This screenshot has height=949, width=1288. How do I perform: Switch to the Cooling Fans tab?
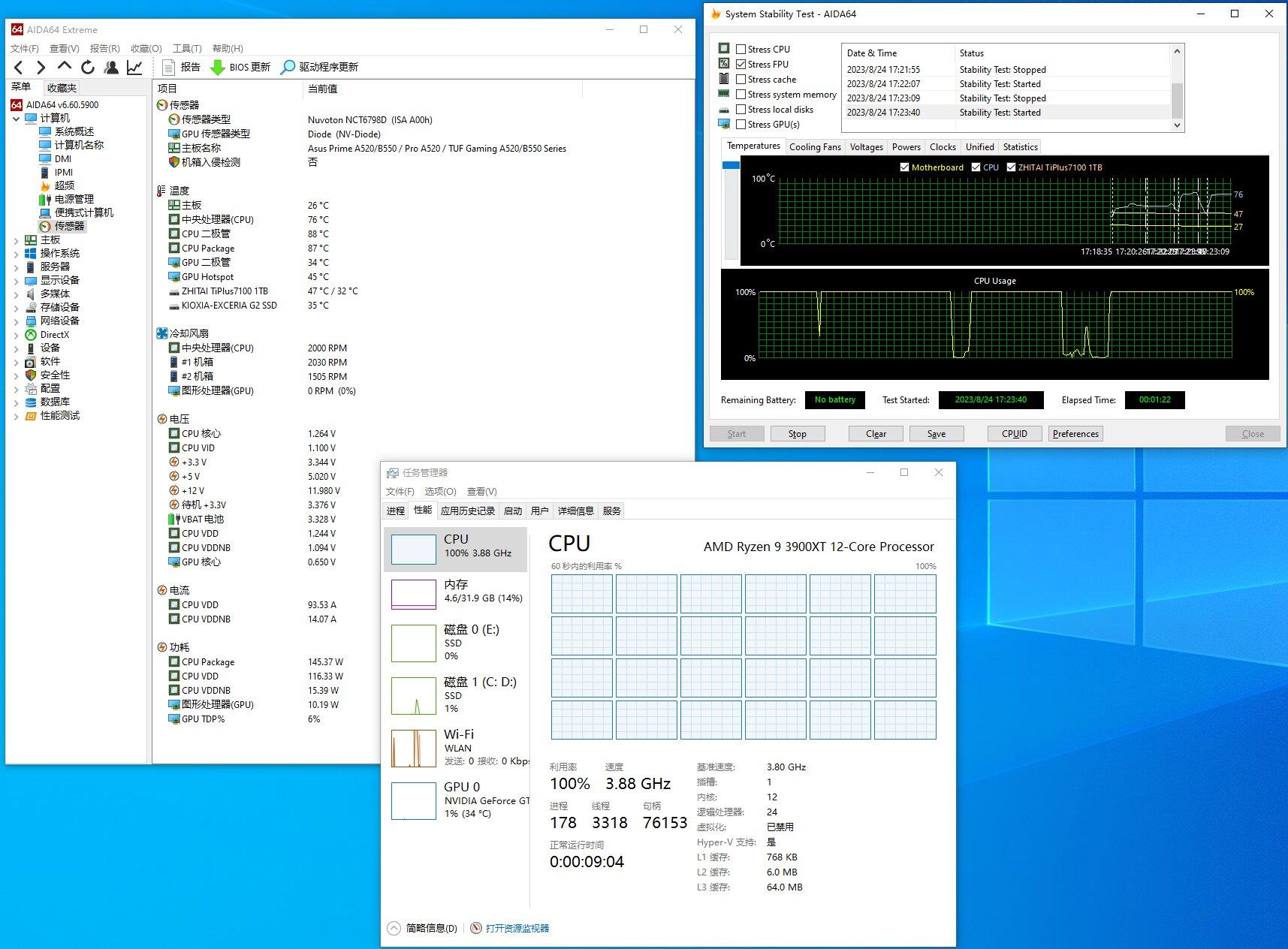pos(815,147)
